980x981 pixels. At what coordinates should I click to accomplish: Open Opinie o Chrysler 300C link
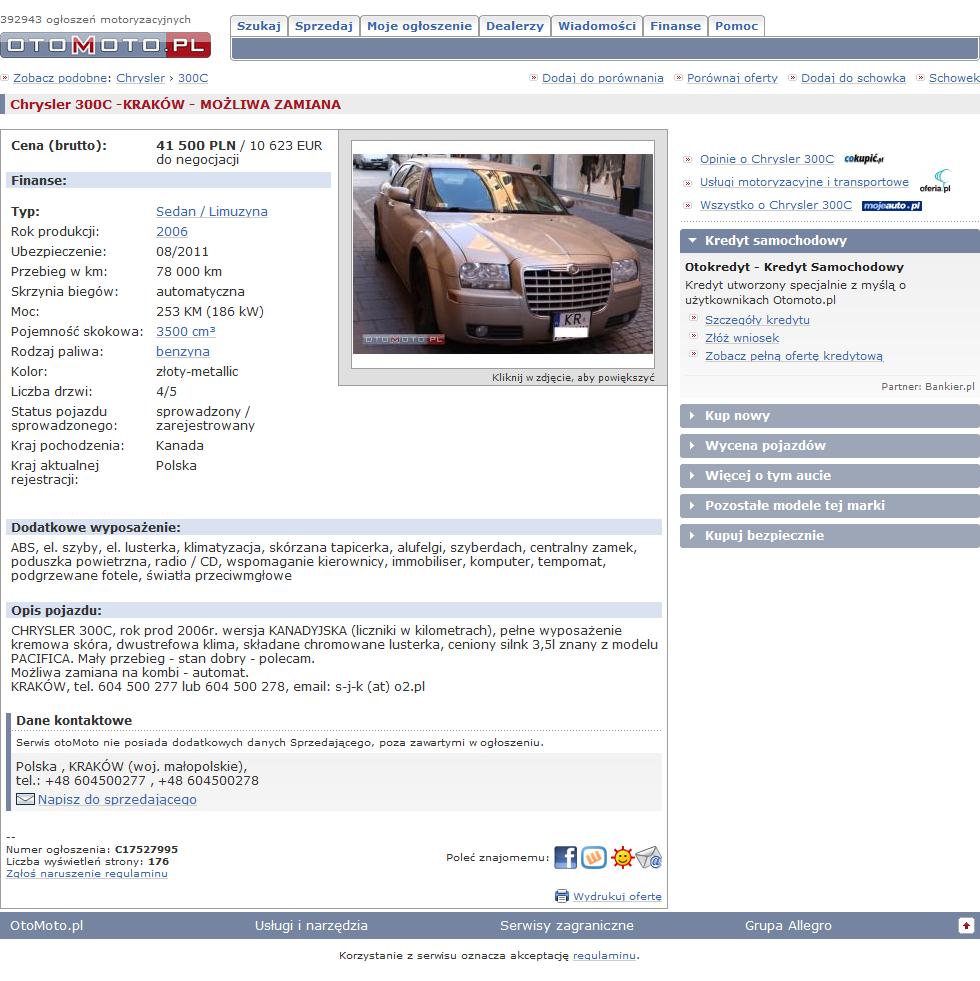pyautogui.click(x=767, y=159)
